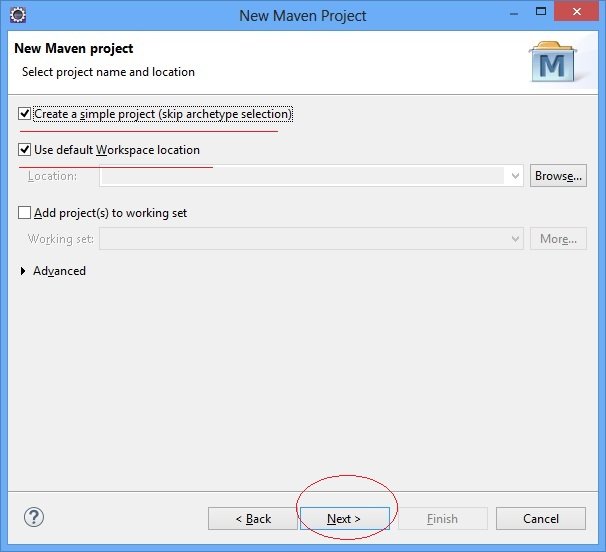
Task: Open the Help question mark icon
Action: pyautogui.click(x=34, y=517)
